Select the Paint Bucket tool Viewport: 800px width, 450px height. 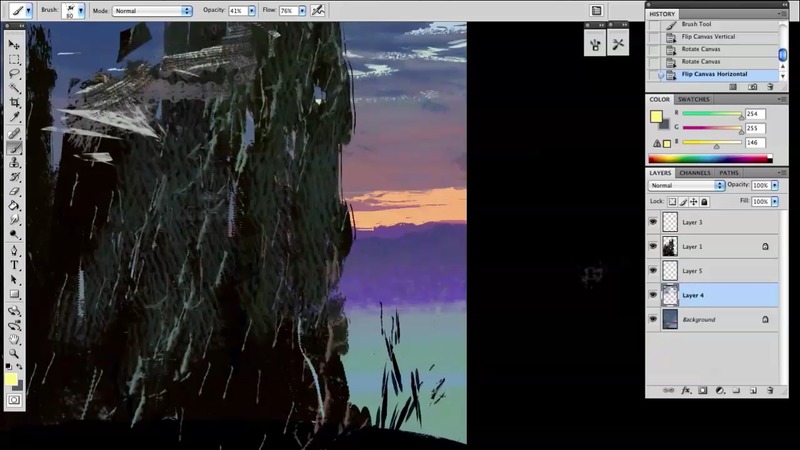point(14,206)
